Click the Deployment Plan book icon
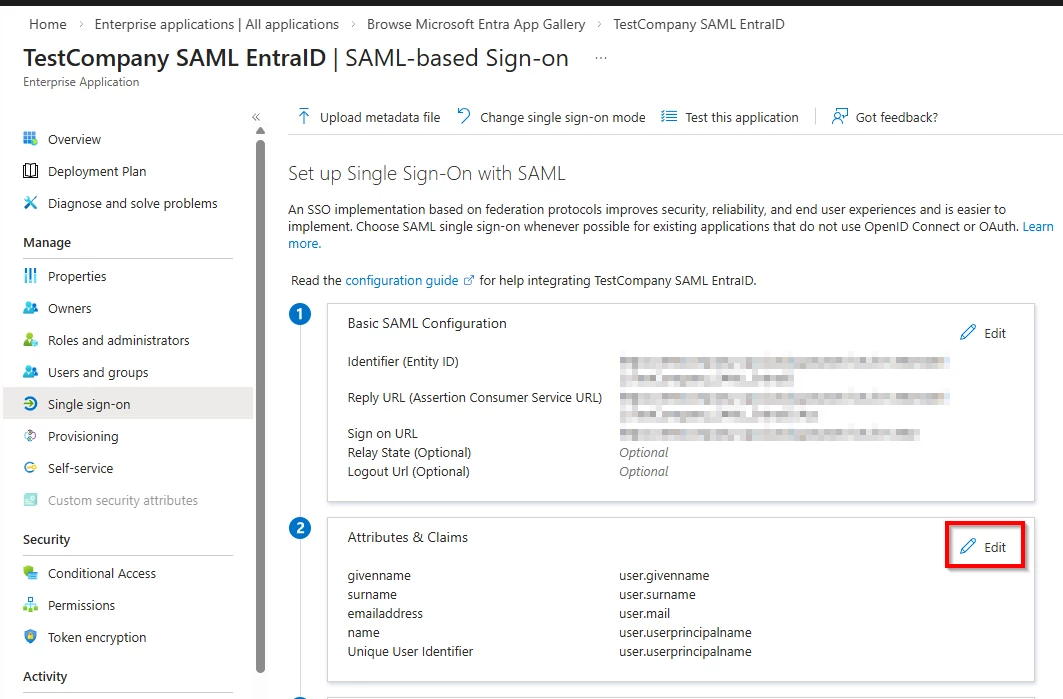Screen dimensions: 1063x699 click(30, 171)
